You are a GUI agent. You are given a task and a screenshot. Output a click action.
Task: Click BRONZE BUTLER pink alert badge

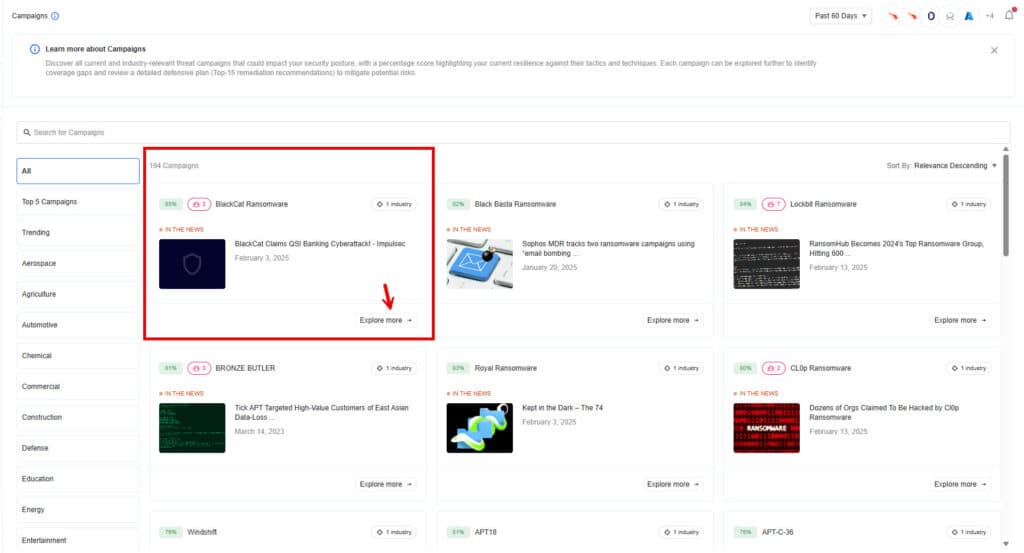199,368
